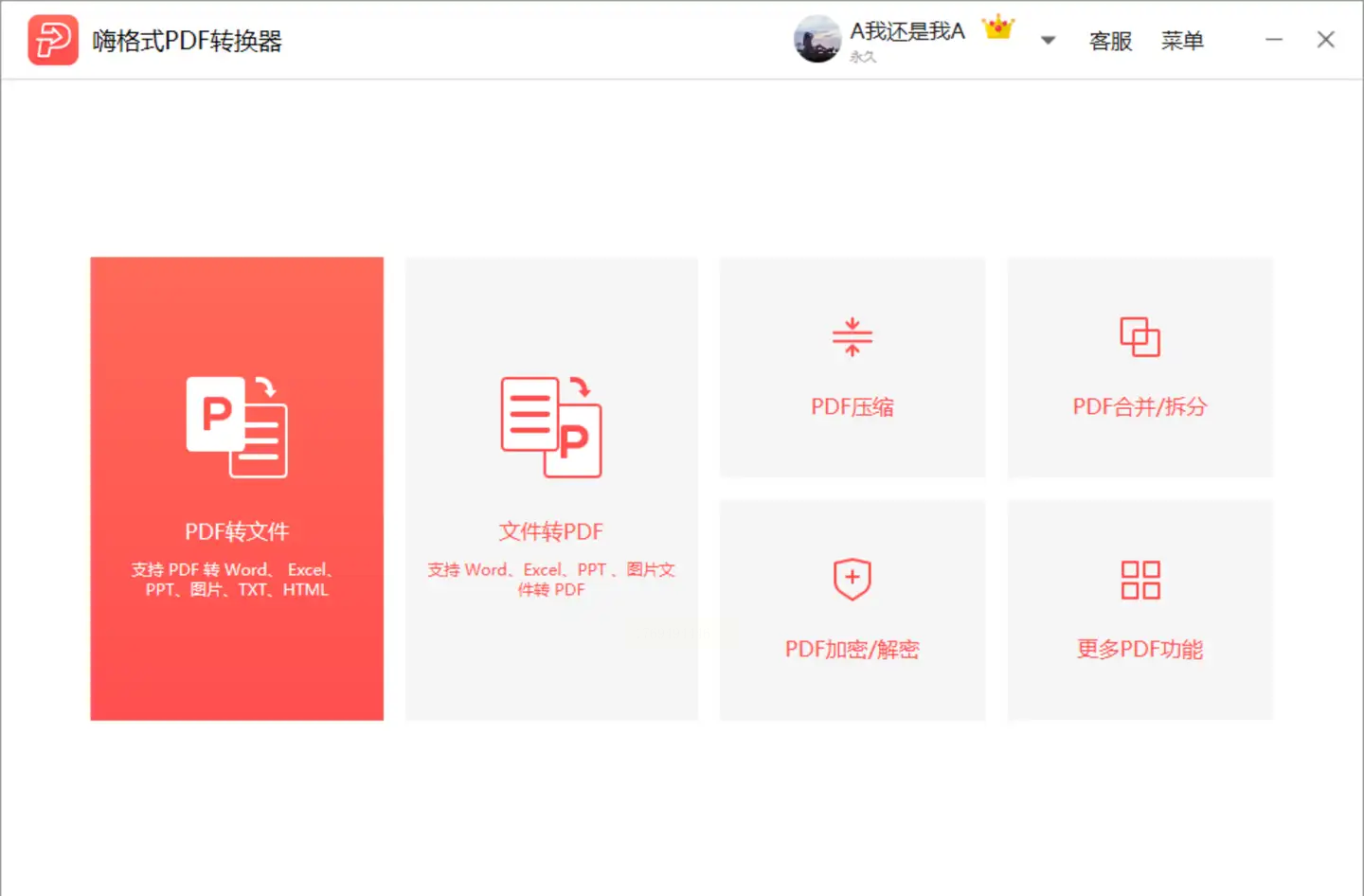
Task: Open the user profile avatar picture
Action: pyautogui.click(x=817, y=39)
